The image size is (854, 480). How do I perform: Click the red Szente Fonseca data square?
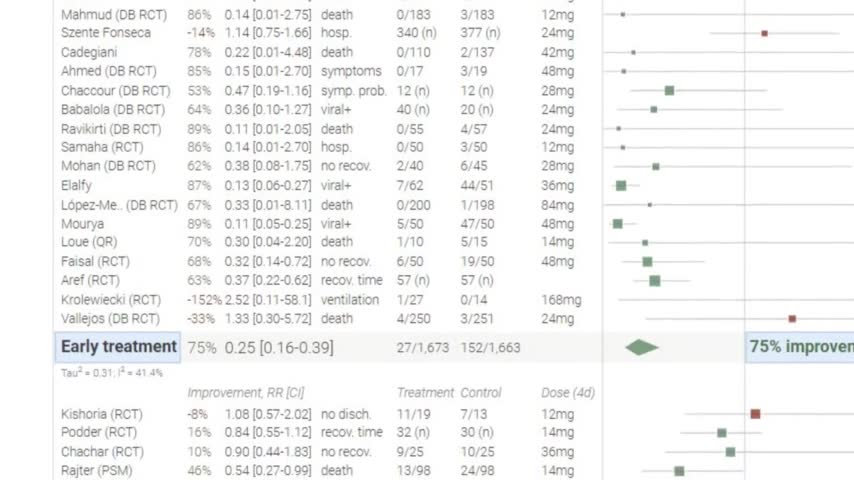point(764,34)
